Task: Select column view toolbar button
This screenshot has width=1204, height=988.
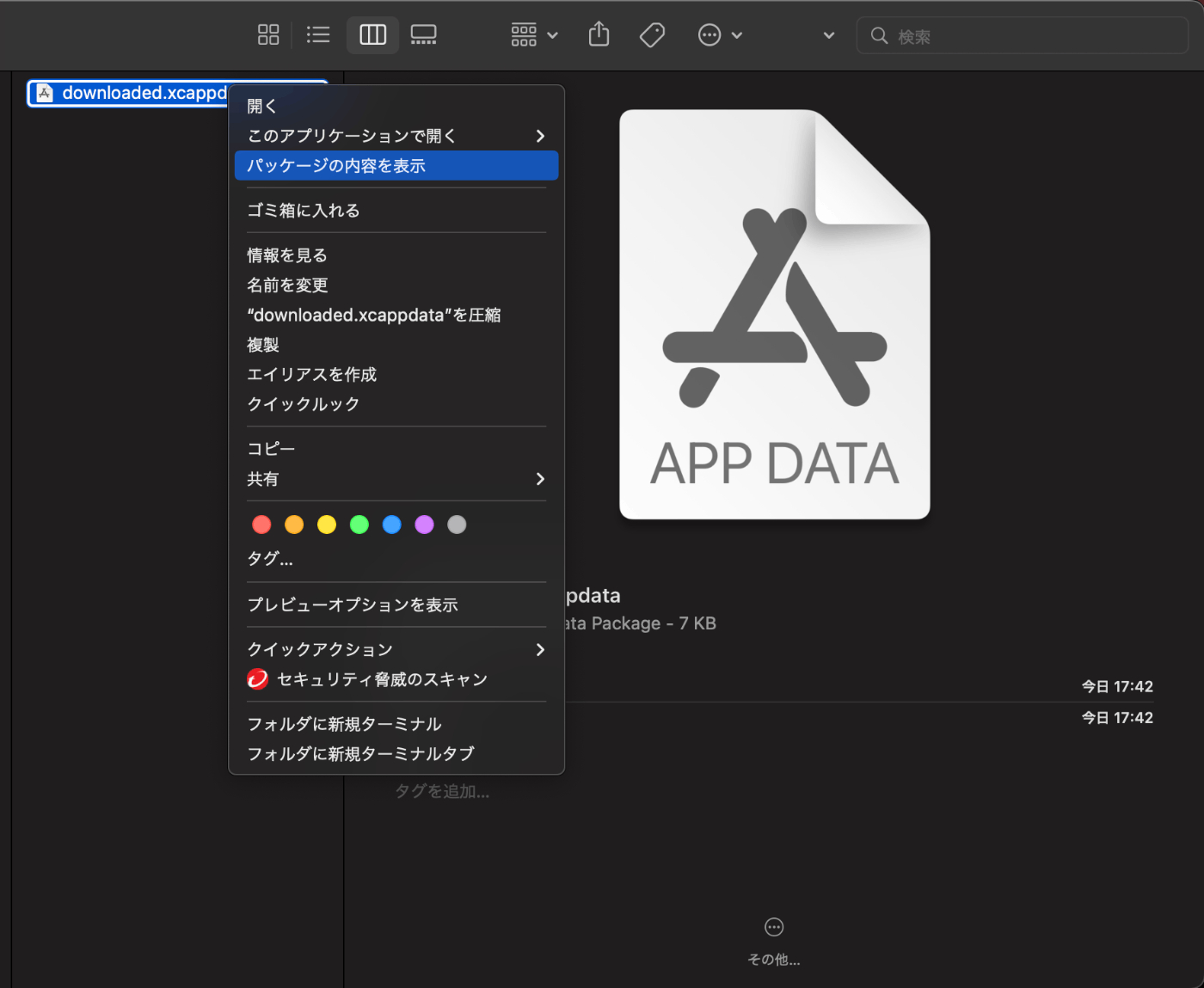Action: (372, 35)
